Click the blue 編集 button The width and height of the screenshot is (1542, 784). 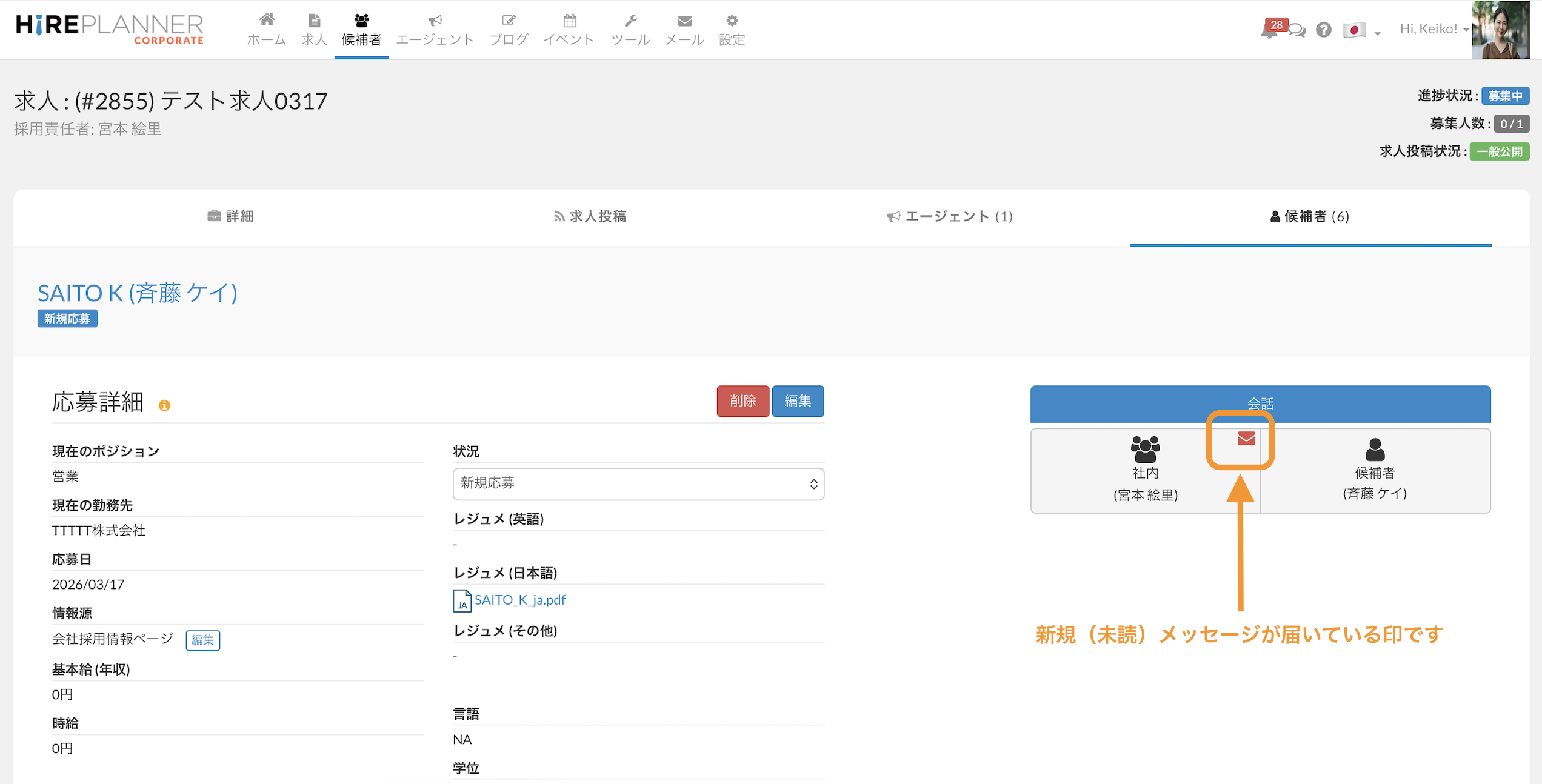pyautogui.click(x=798, y=401)
